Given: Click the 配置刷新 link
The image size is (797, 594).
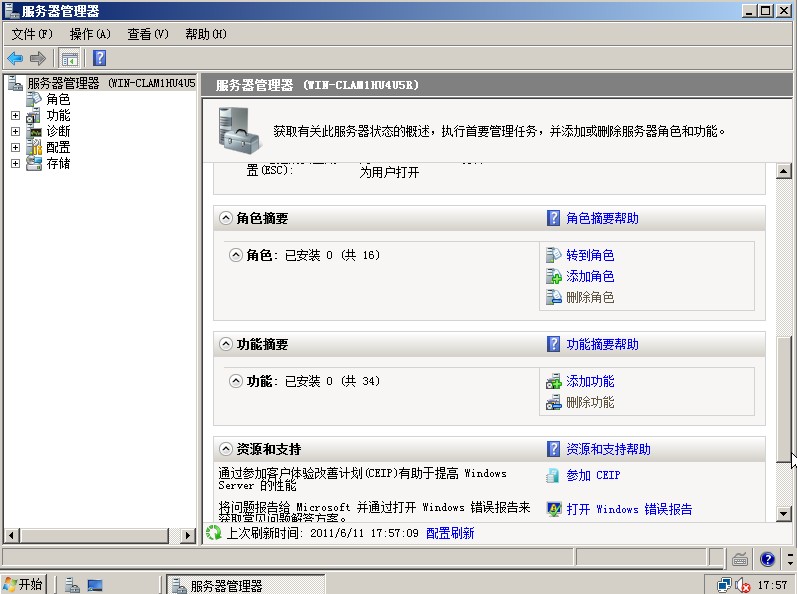Looking at the screenshot, I should 450,533.
